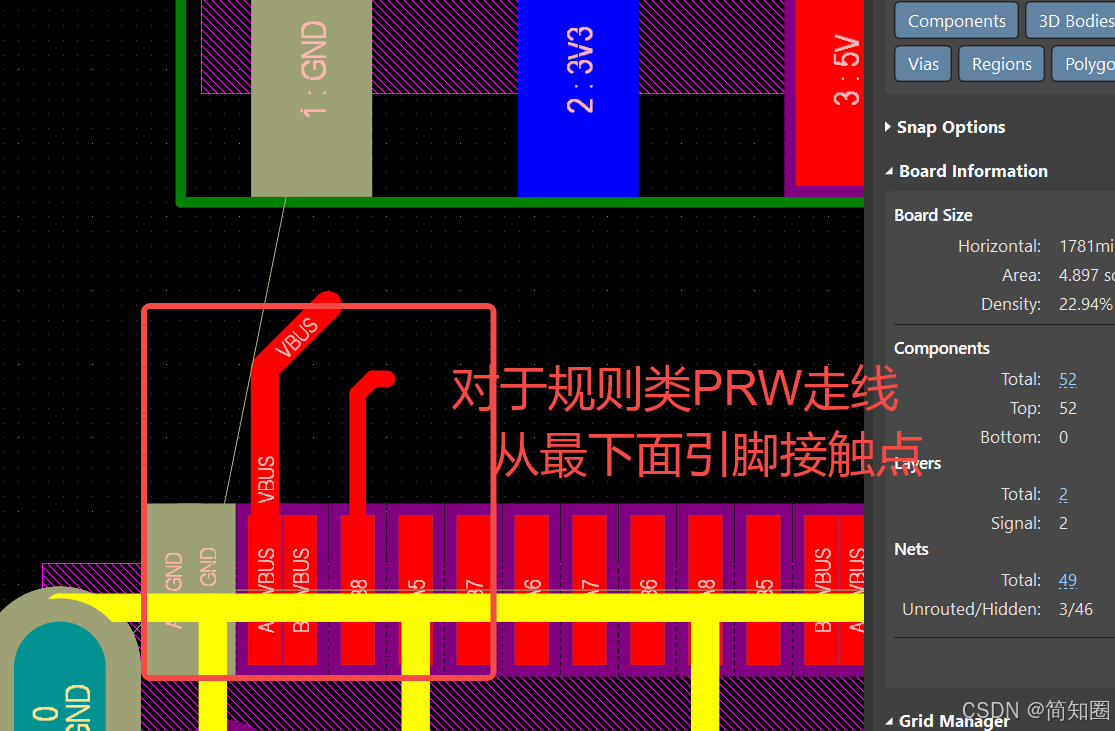Click the Signal layers 2 value
The image size is (1115, 731).
pyautogui.click(x=1063, y=523)
